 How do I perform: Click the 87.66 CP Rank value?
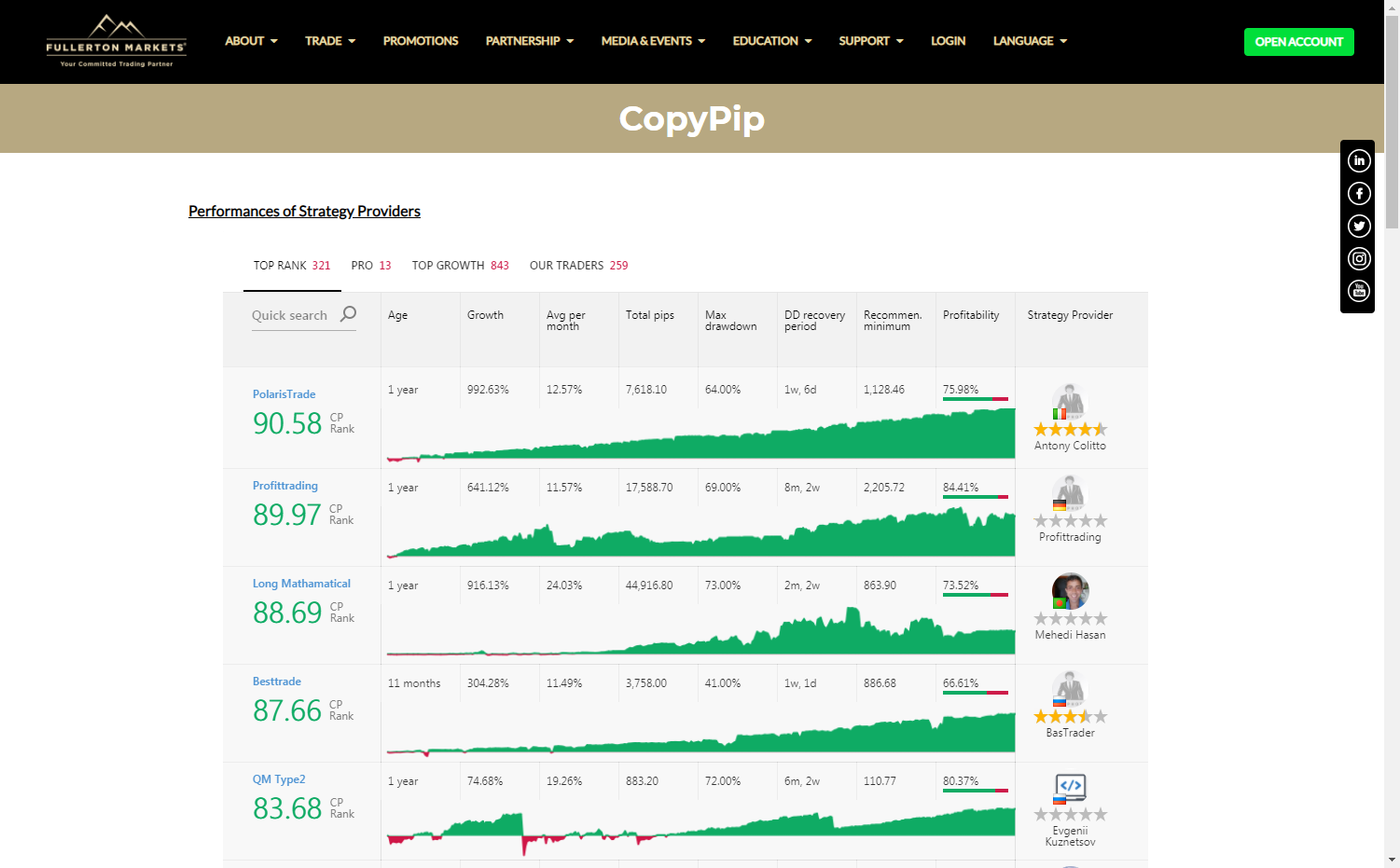287,710
